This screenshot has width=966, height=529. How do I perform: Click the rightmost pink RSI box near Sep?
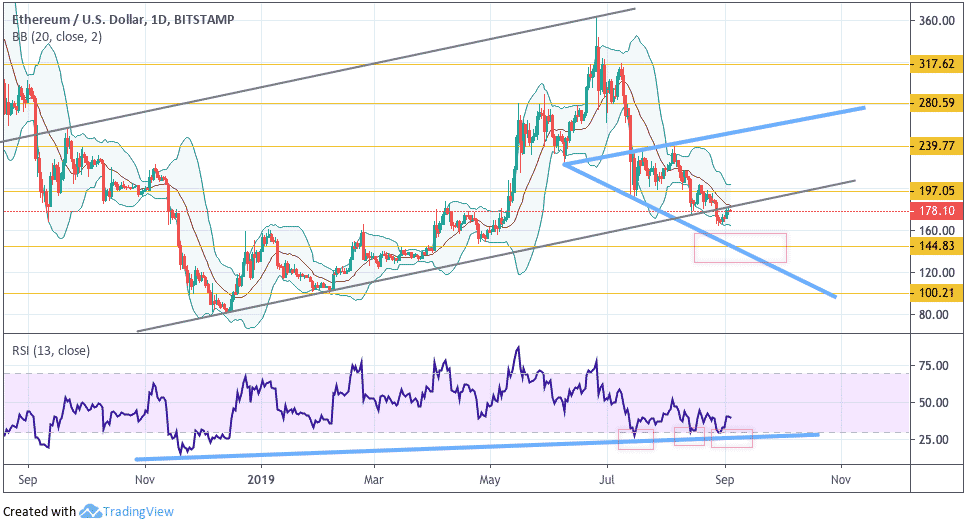pyautogui.click(x=732, y=438)
